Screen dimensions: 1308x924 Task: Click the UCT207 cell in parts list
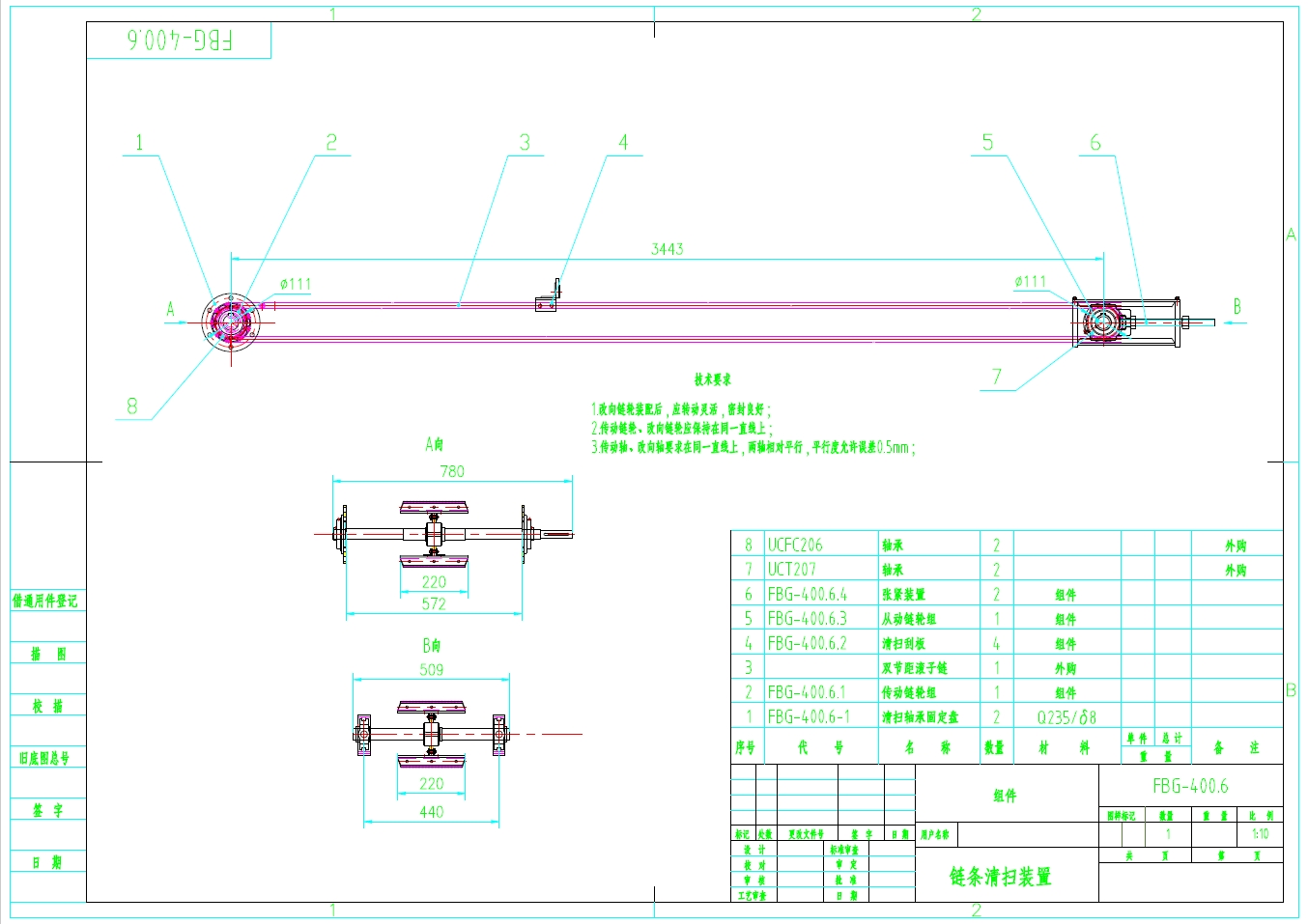point(791,570)
